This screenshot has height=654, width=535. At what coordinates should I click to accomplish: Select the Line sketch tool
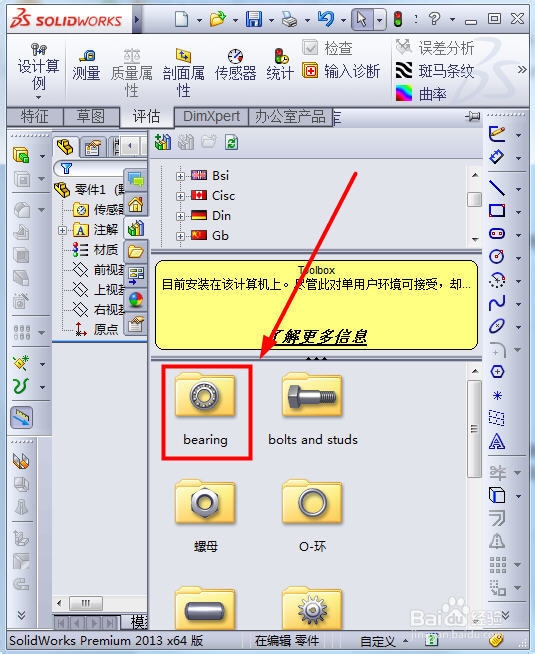pos(497,188)
